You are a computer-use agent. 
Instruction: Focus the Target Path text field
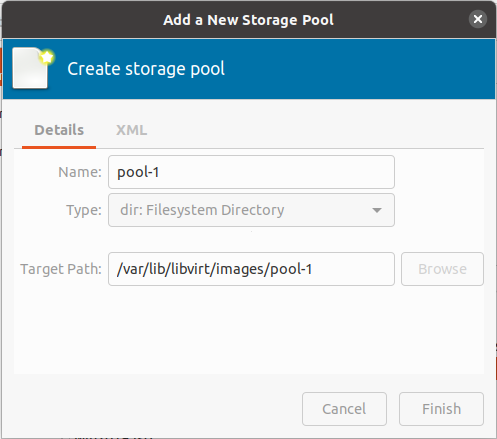click(x=251, y=269)
